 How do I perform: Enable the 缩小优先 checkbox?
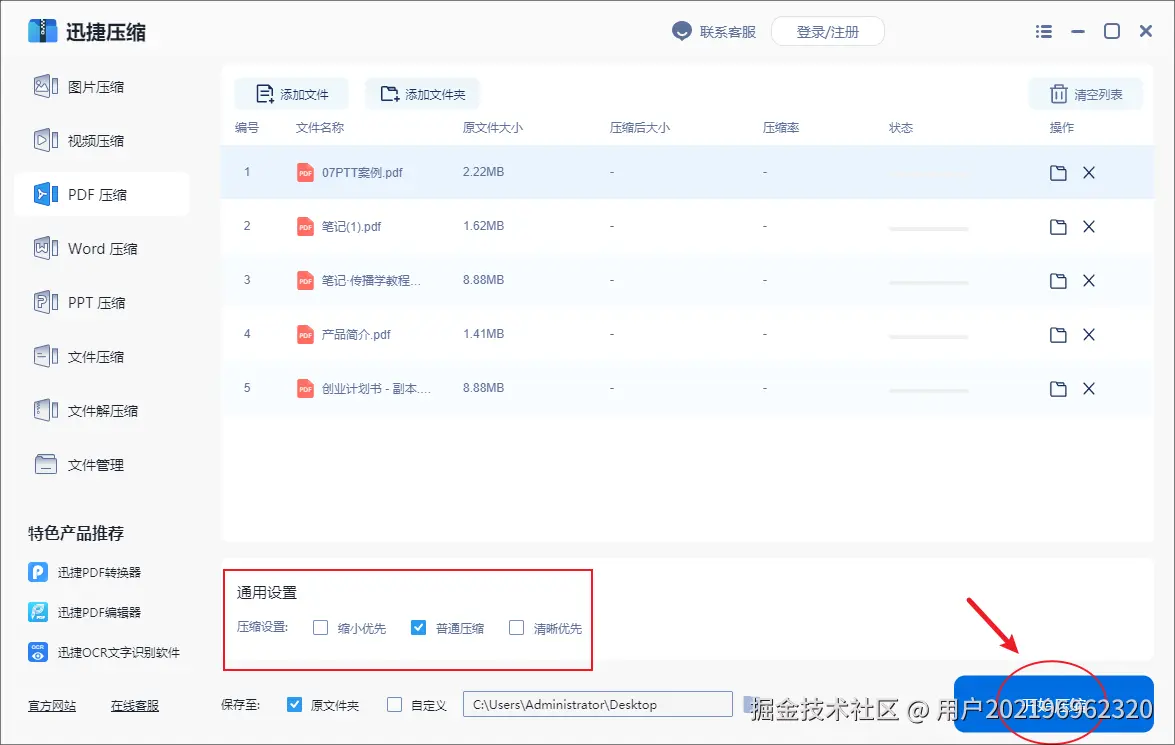[321, 627]
